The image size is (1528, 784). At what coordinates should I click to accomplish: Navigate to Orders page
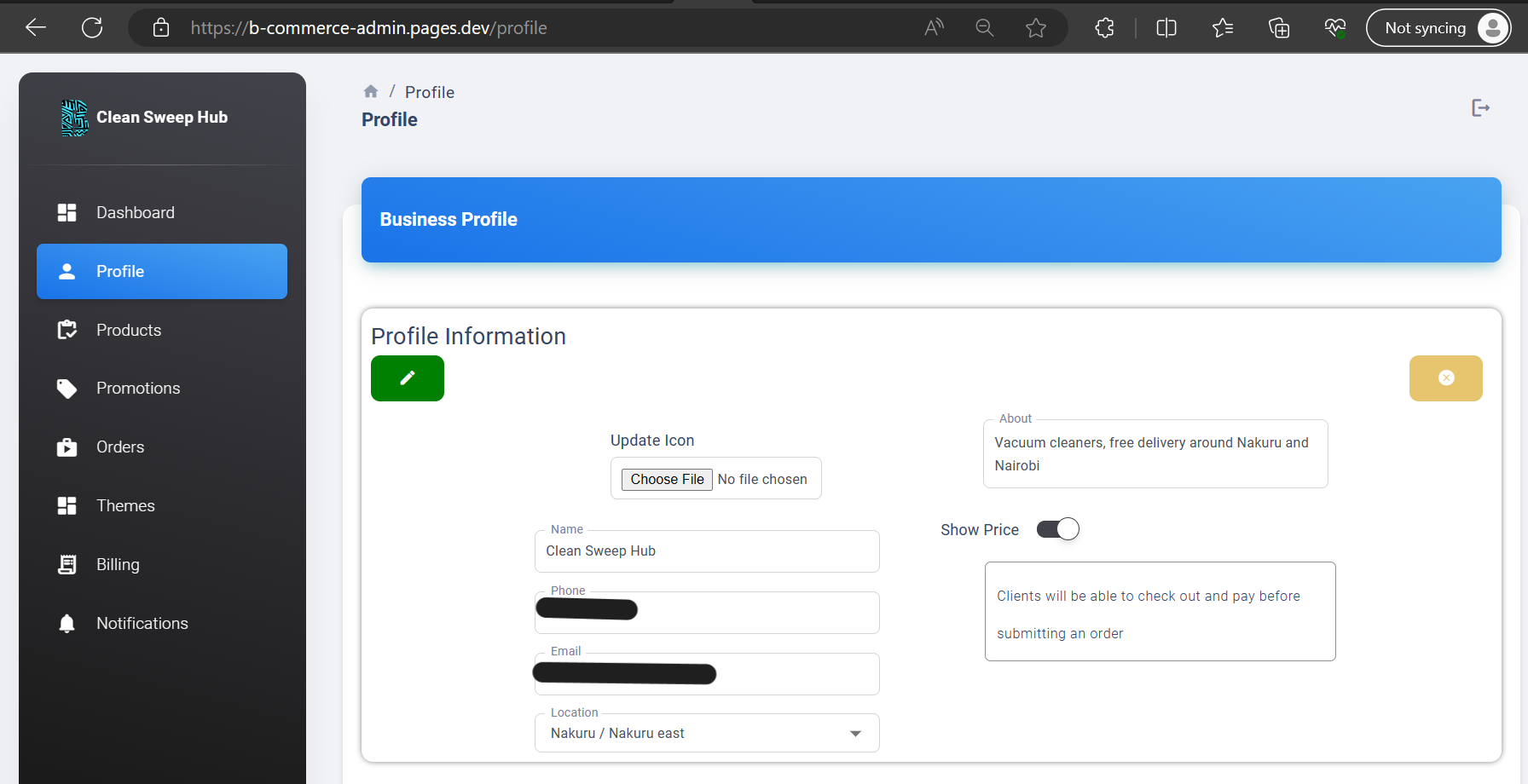point(120,447)
